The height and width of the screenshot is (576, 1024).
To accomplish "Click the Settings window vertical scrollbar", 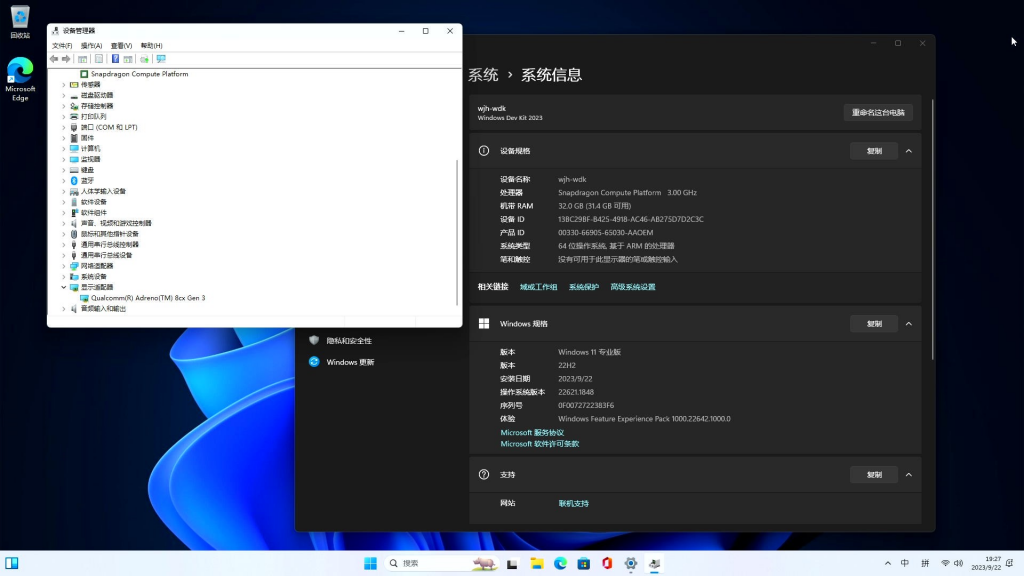I will click(x=933, y=229).
